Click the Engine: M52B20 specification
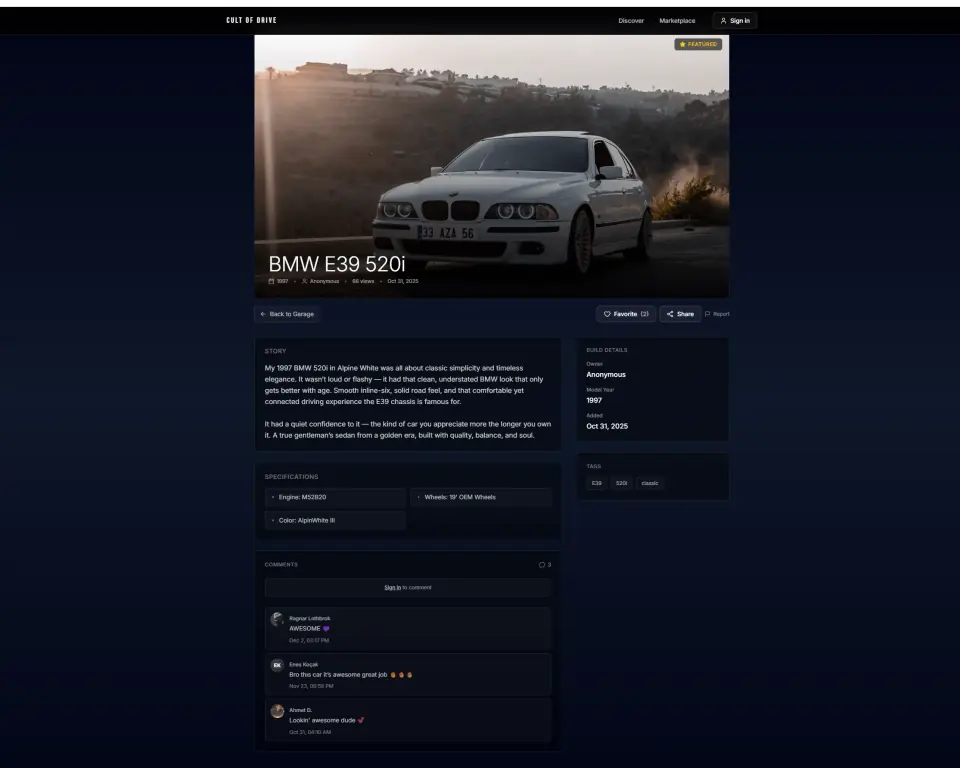This screenshot has height=768, width=960. click(336, 497)
